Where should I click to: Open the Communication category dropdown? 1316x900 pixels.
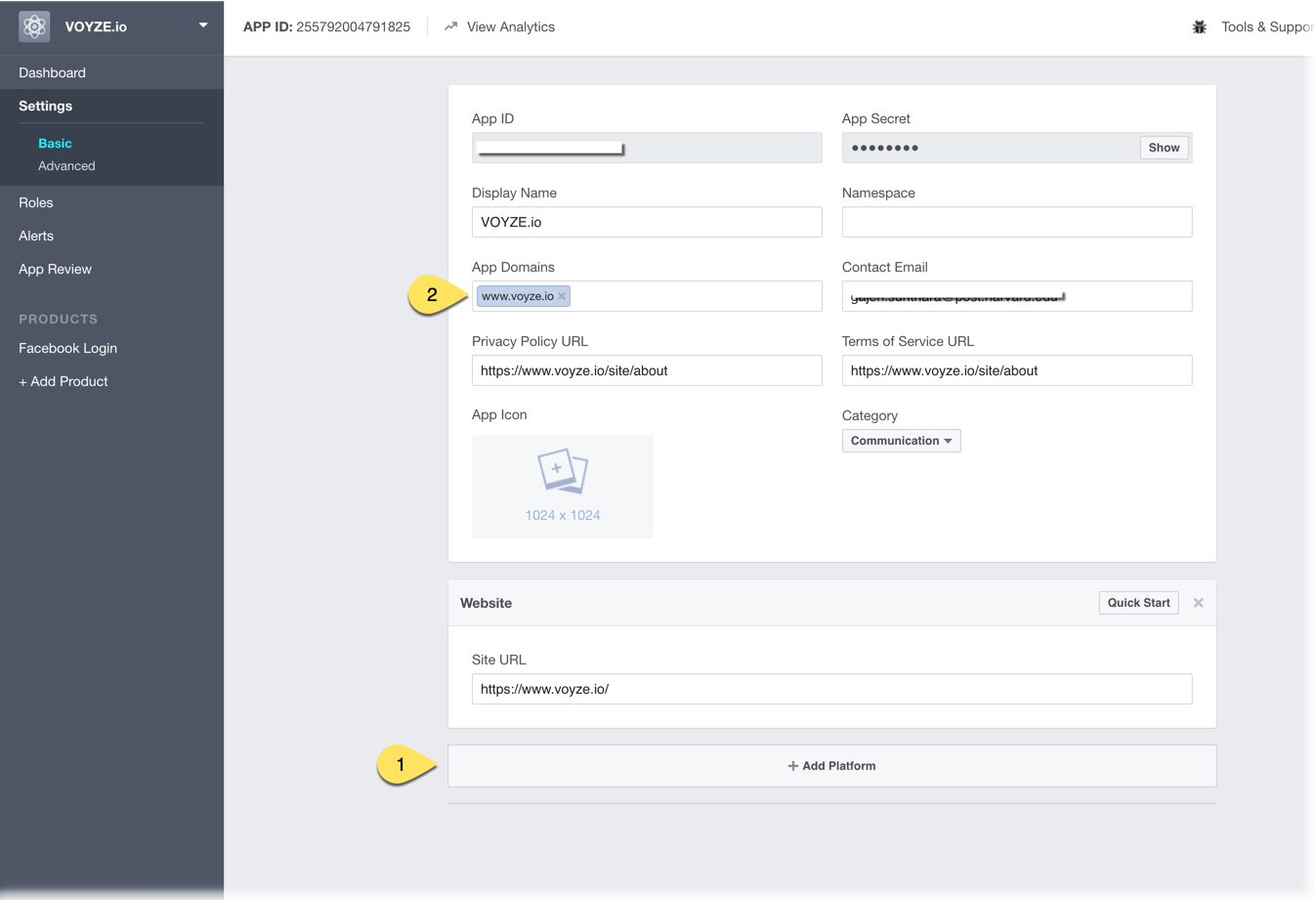click(x=901, y=441)
